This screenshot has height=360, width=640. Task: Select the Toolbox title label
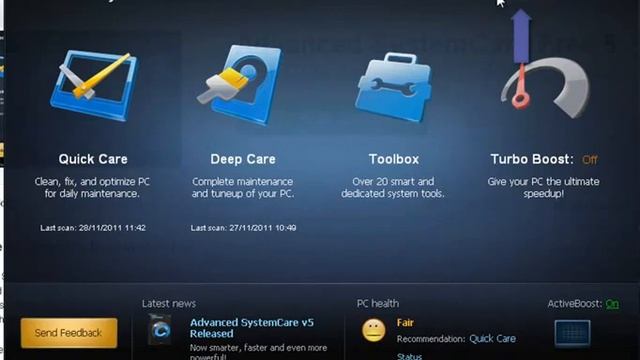click(394, 159)
